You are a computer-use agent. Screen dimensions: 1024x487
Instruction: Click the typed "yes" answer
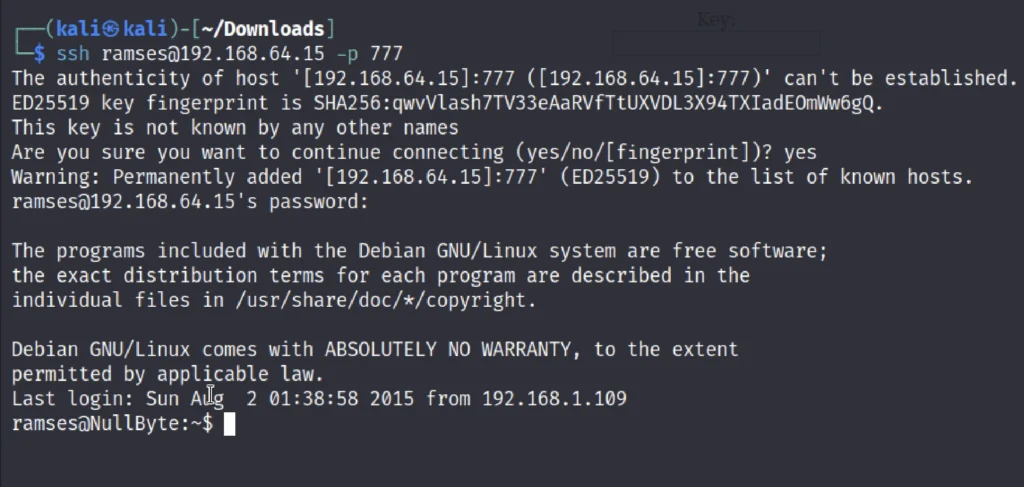tap(800, 153)
